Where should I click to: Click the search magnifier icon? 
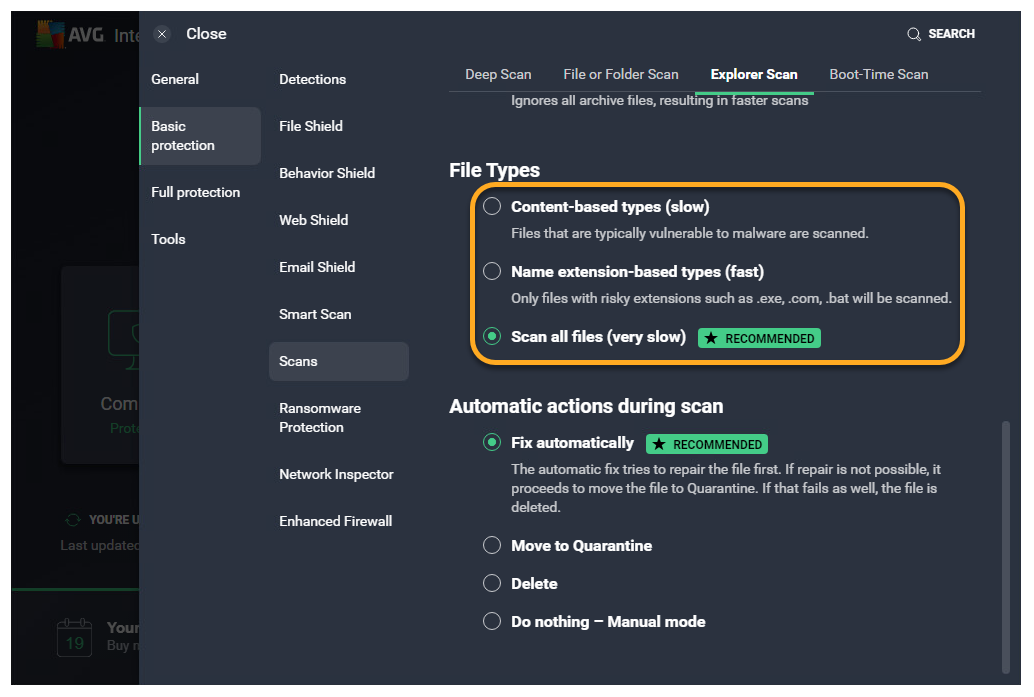[x=914, y=34]
